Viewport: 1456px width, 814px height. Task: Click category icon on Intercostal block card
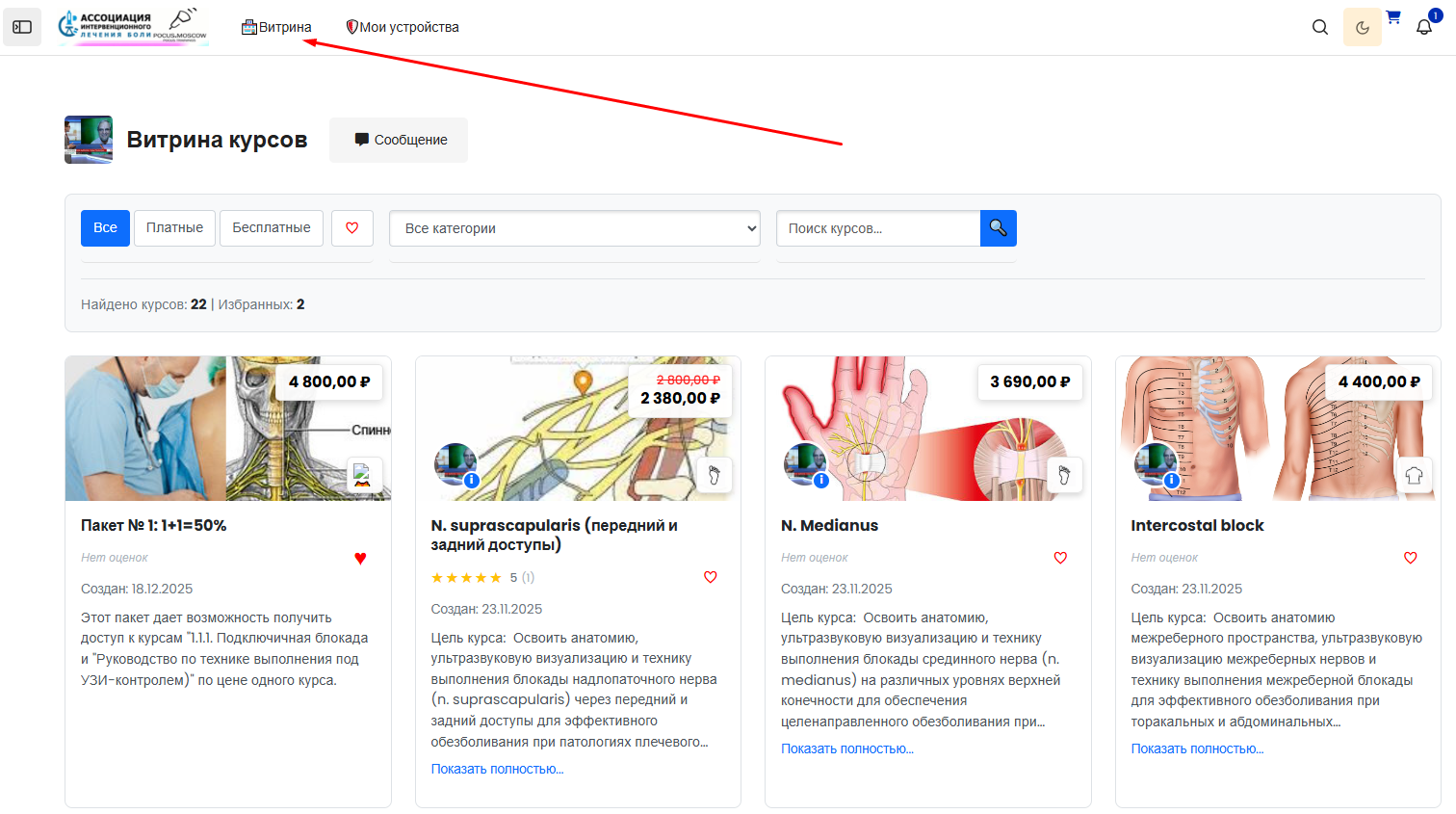1414,475
